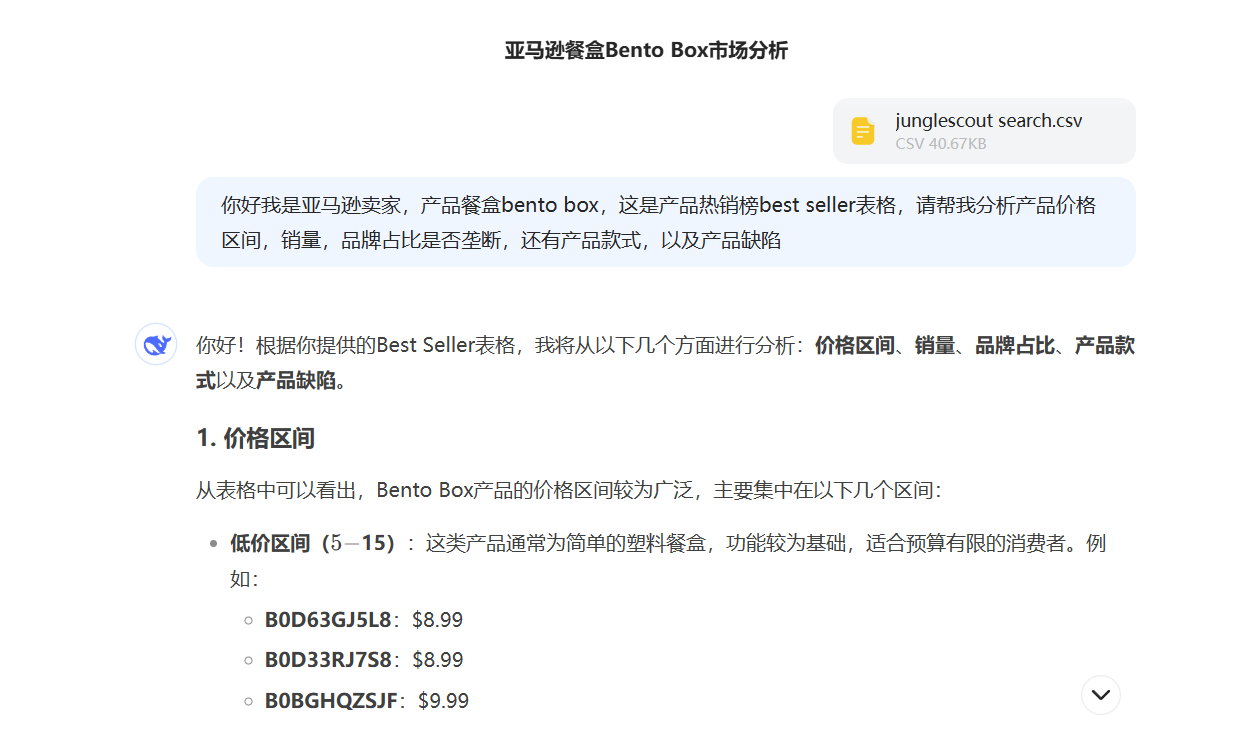Click the file size label CSV 40.67KB

pos(941,144)
